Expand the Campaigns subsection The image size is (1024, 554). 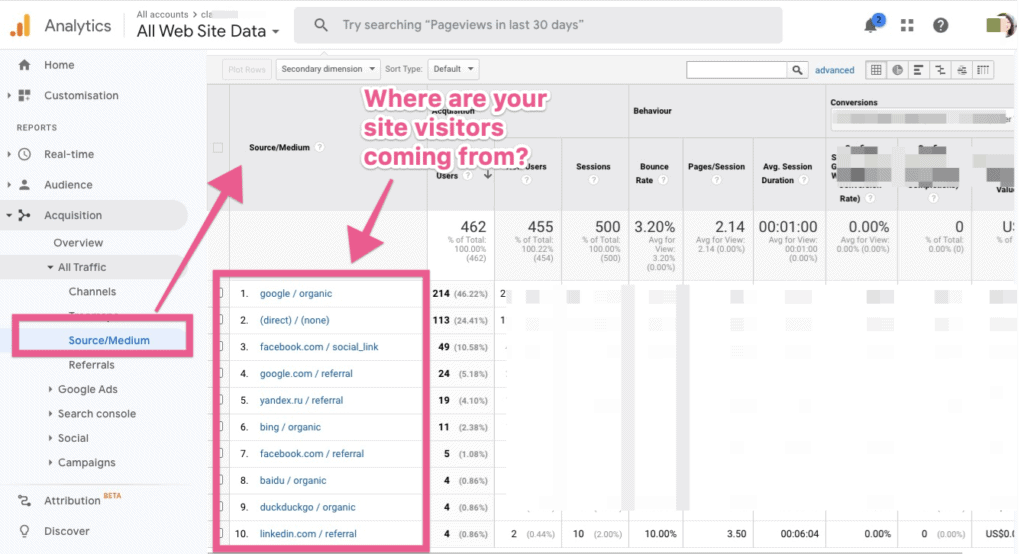coord(50,463)
